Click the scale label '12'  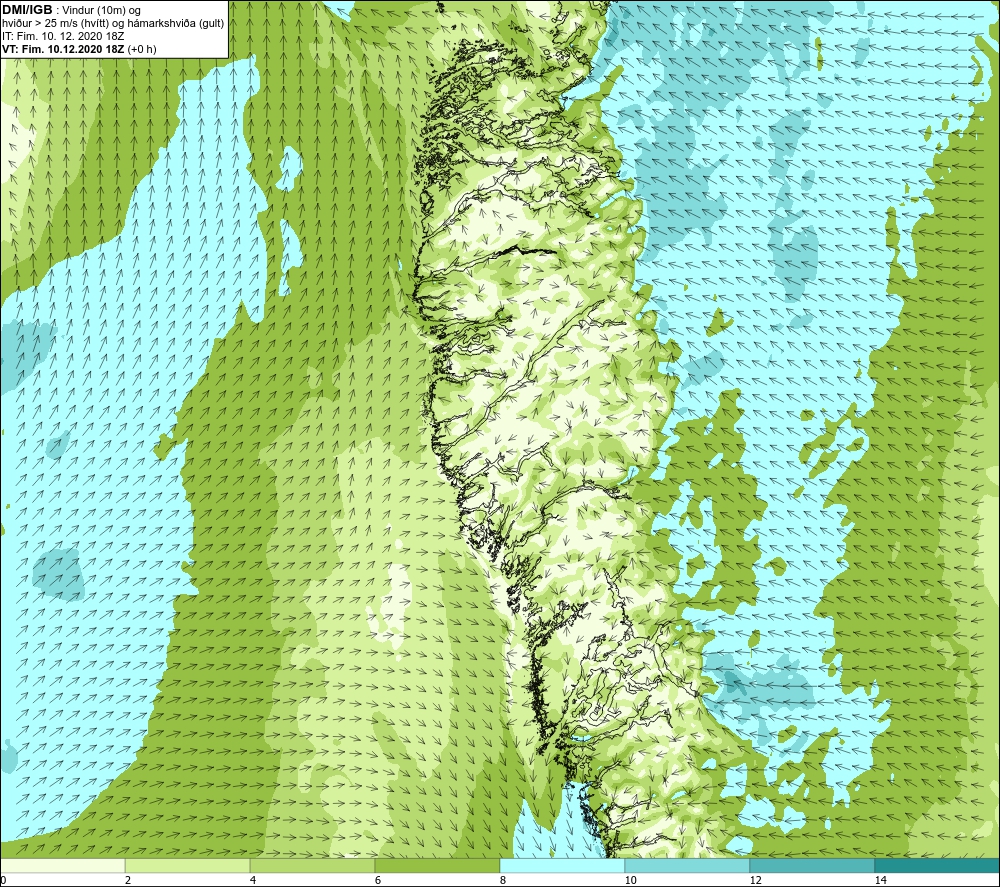coord(755,880)
